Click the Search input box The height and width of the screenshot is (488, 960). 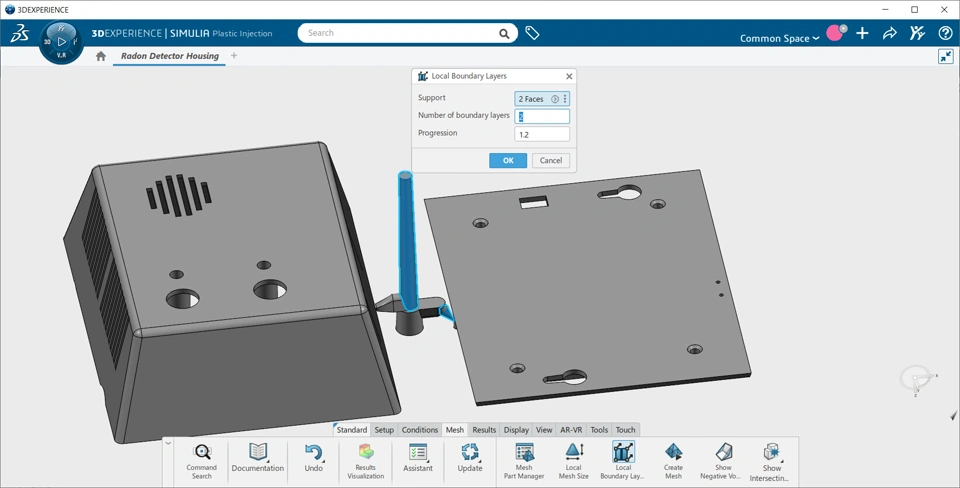pos(398,33)
